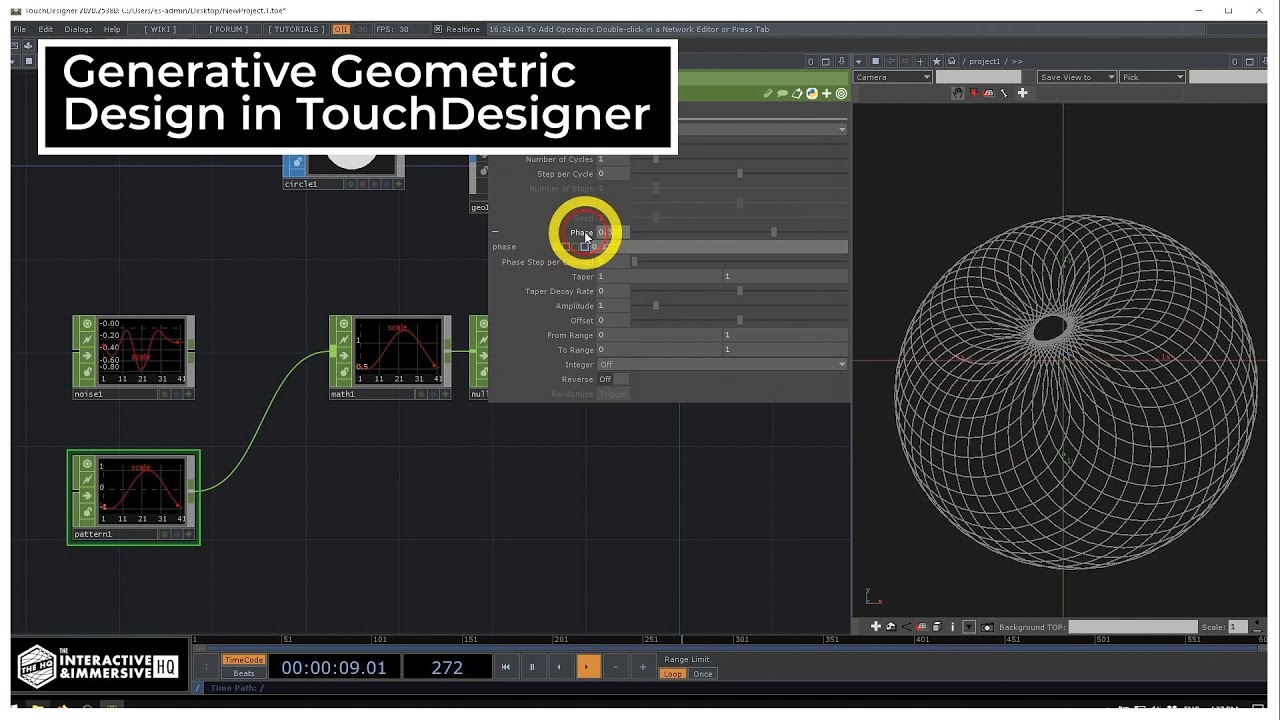Click the Background TOP field
The height and width of the screenshot is (720, 1280).
click(x=1133, y=627)
